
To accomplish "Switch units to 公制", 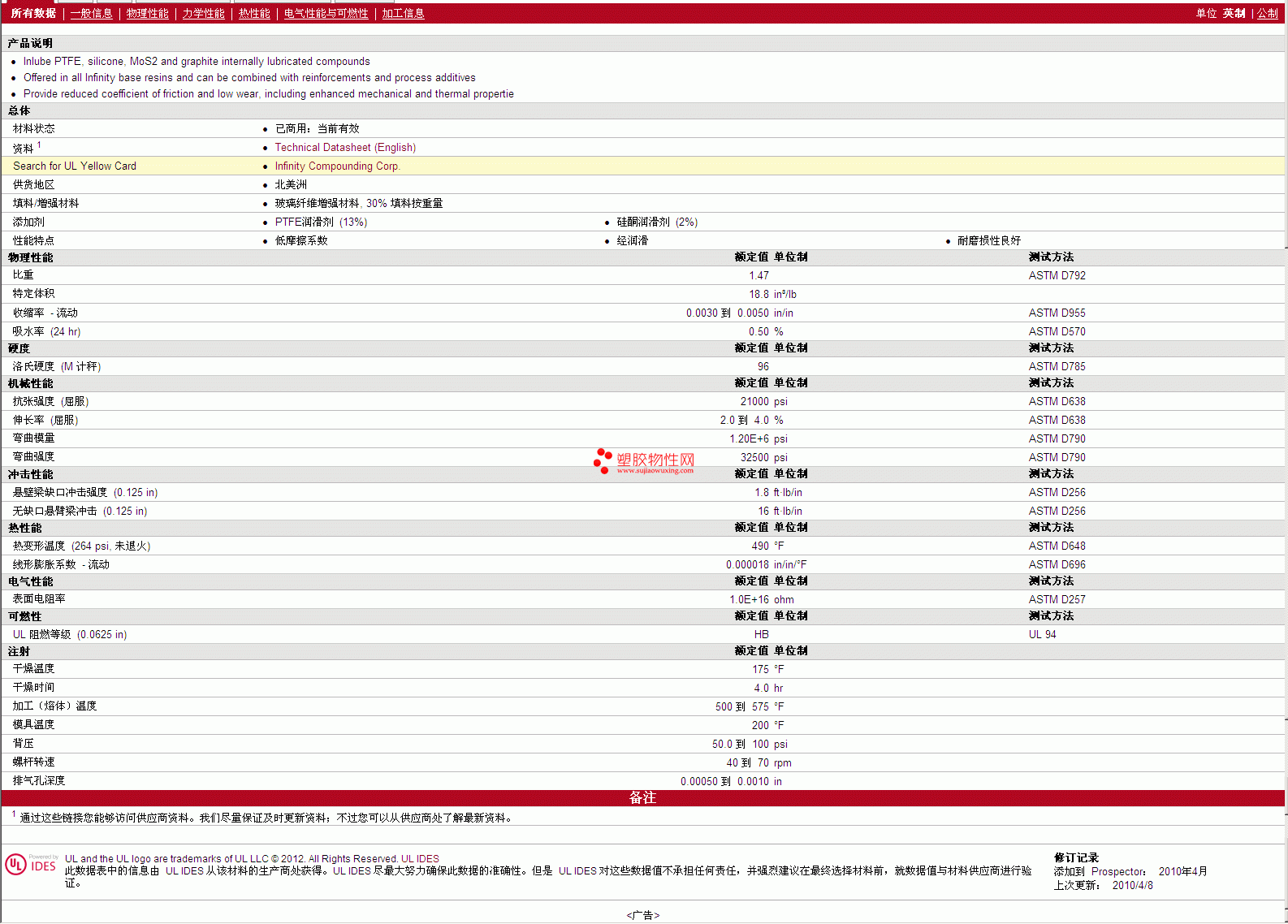I will pyautogui.click(x=1268, y=14).
